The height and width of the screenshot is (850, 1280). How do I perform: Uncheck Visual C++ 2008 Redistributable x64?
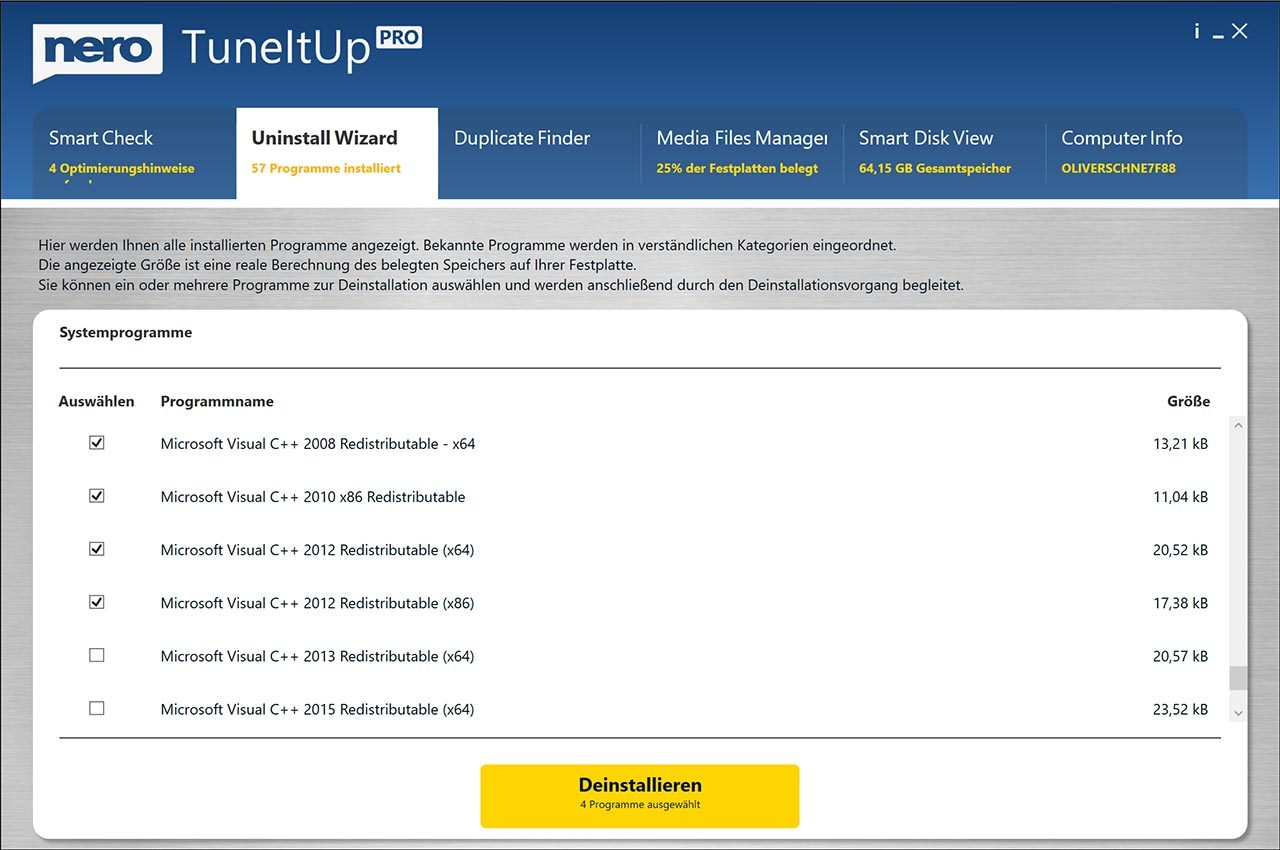97,442
